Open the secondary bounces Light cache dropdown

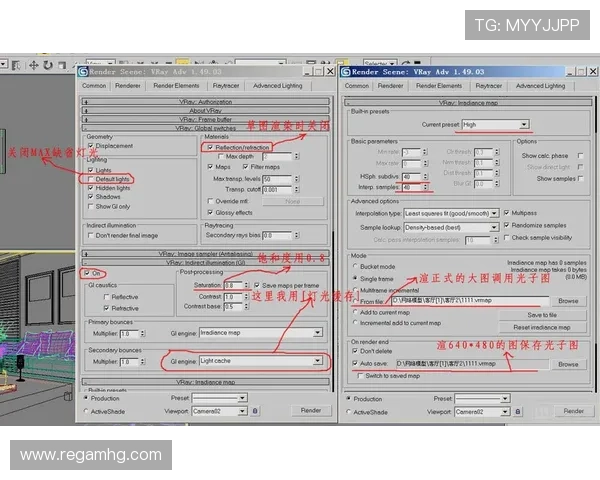pyautogui.click(x=319, y=360)
